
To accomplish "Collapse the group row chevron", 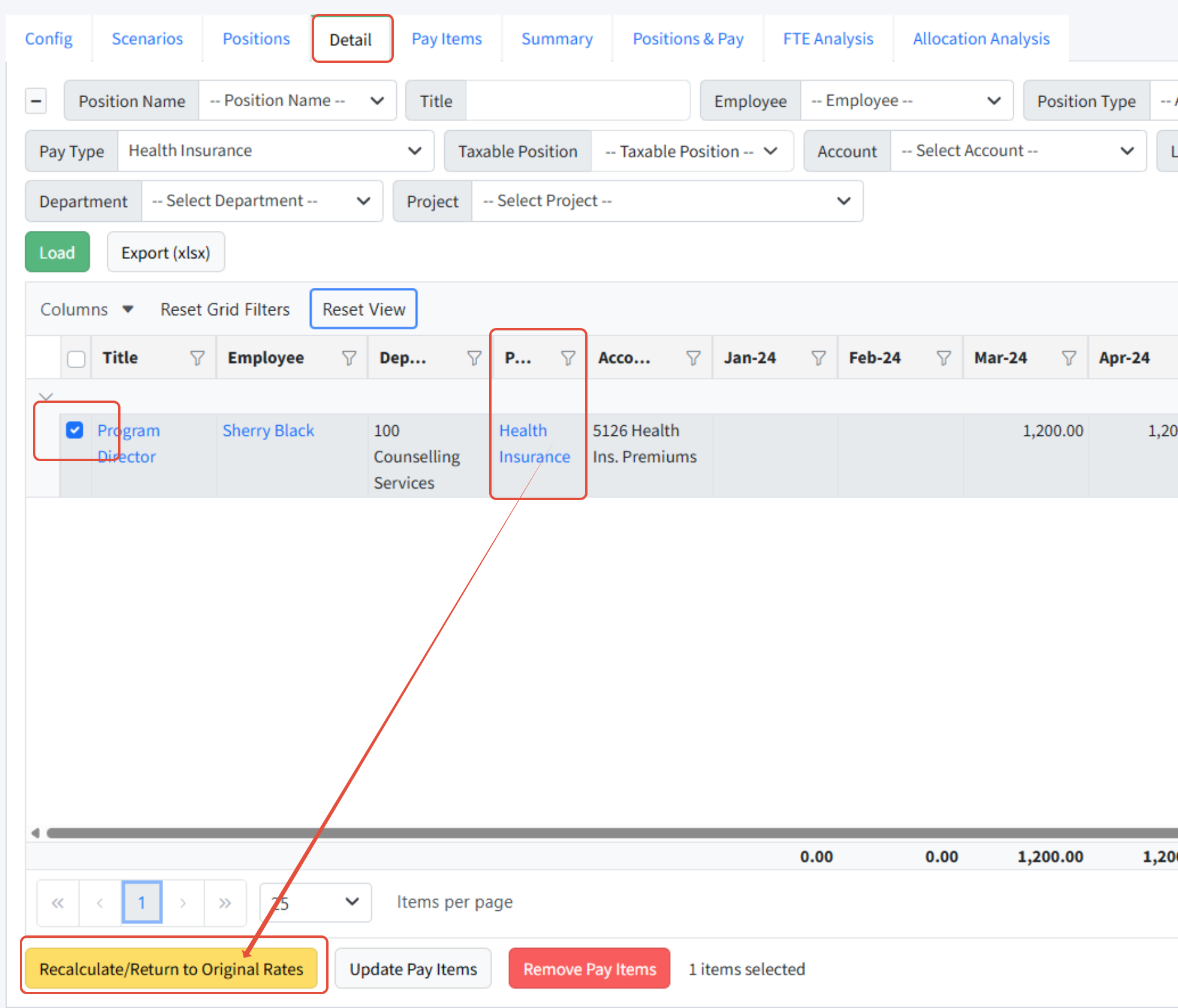I will pos(46,396).
